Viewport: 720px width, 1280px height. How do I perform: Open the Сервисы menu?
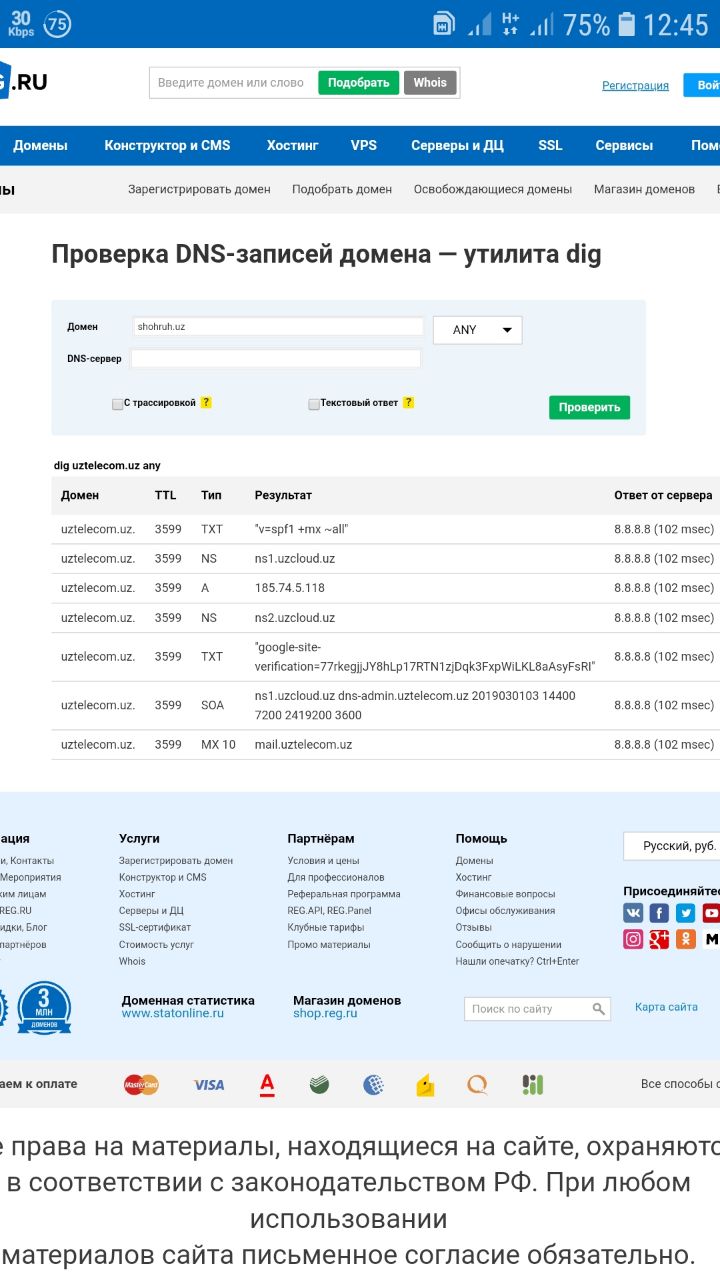tap(624, 145)
